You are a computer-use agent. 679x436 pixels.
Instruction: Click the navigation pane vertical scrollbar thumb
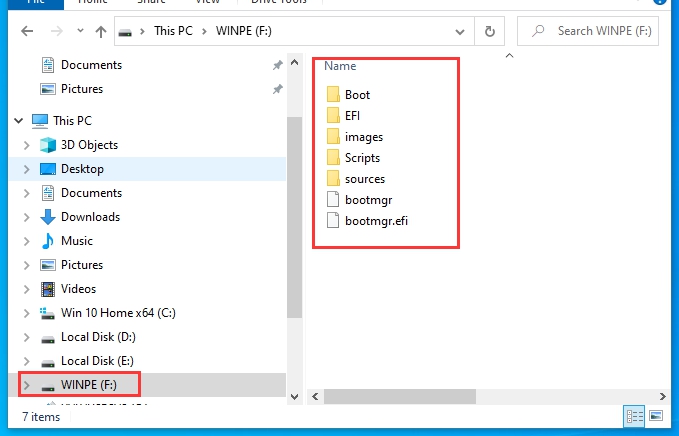click(294, 217)
